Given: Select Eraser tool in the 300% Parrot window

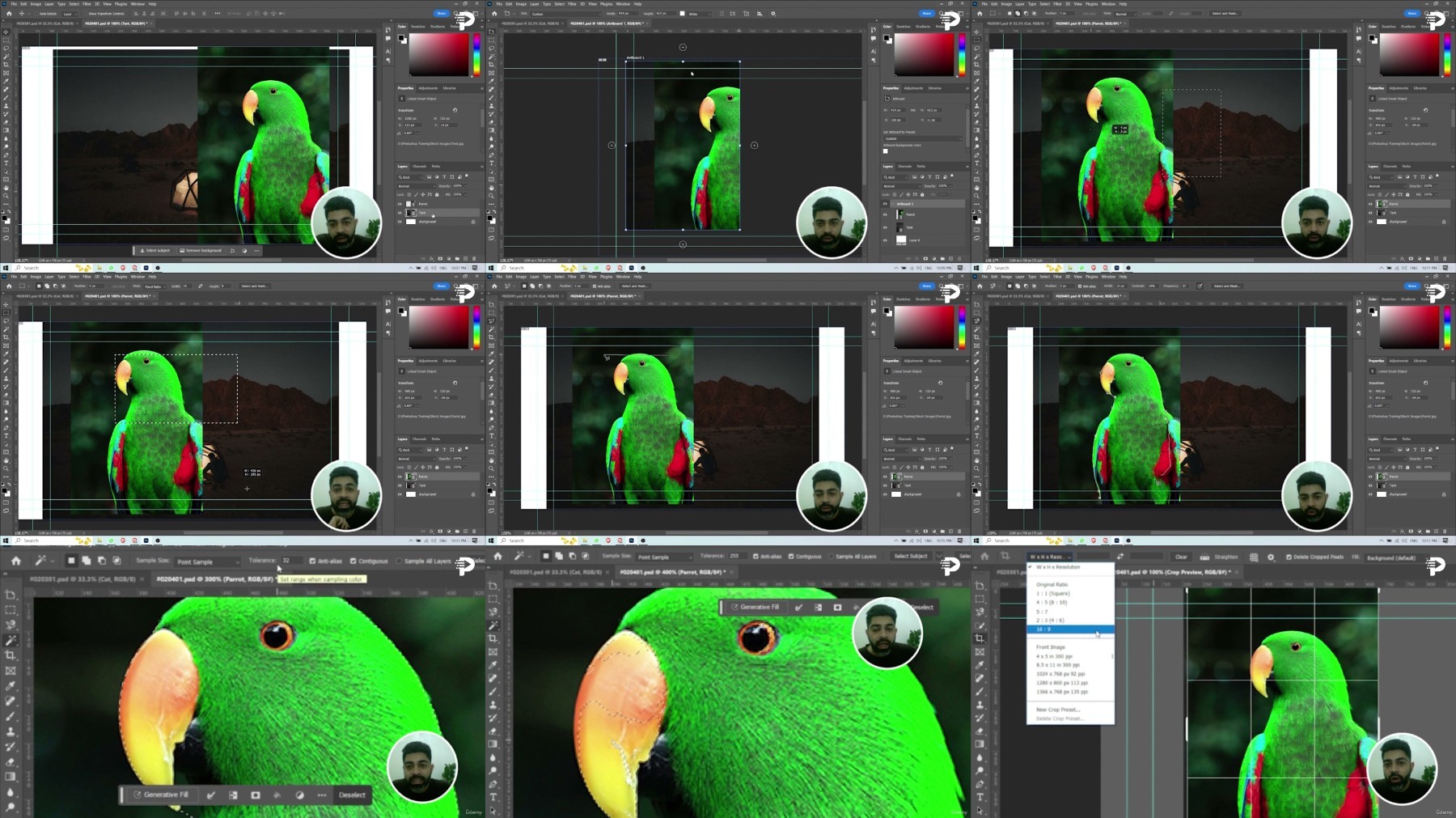Looking at the screenshot, I should pyautogui.click(x=11, y=762).
